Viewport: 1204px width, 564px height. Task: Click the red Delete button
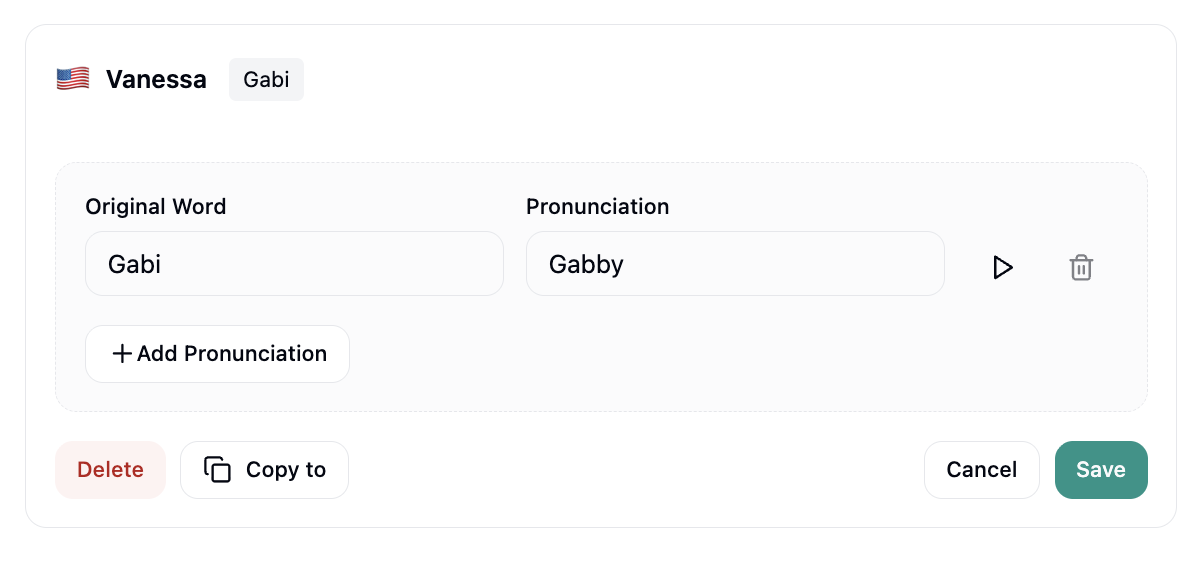(110, 470)
